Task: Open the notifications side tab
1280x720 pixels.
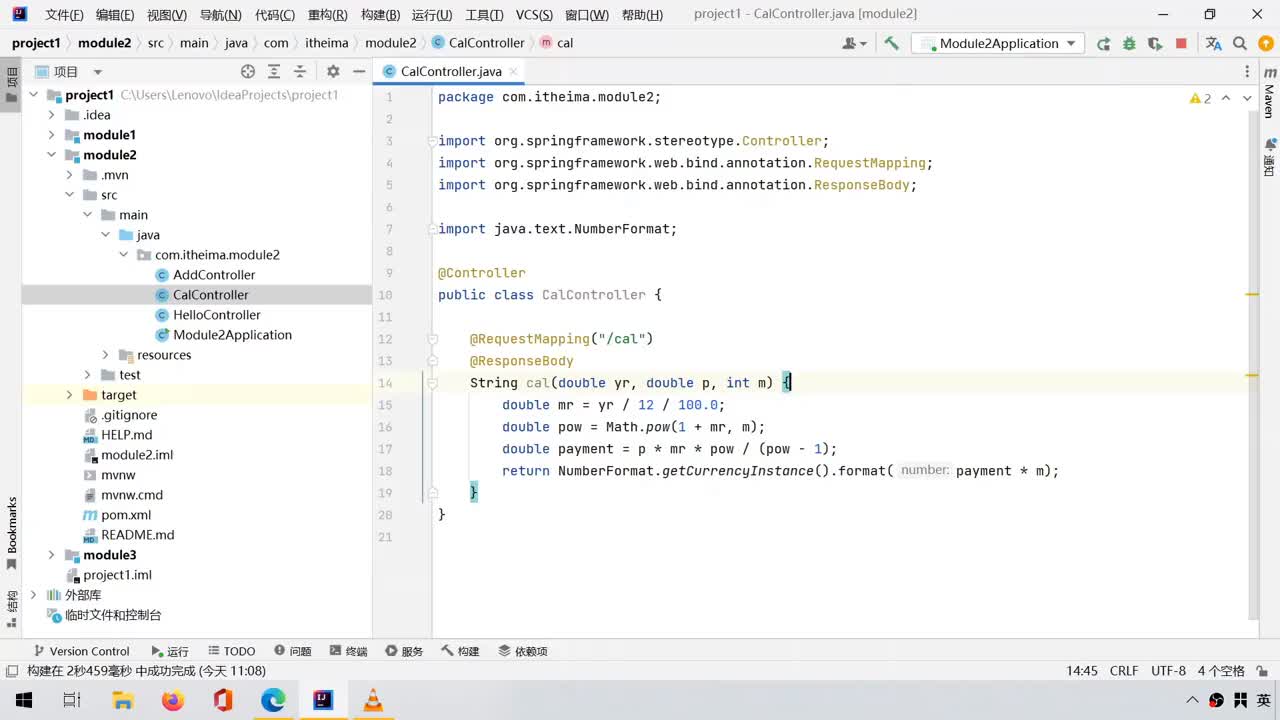Action: click(x=1270, y=158)
